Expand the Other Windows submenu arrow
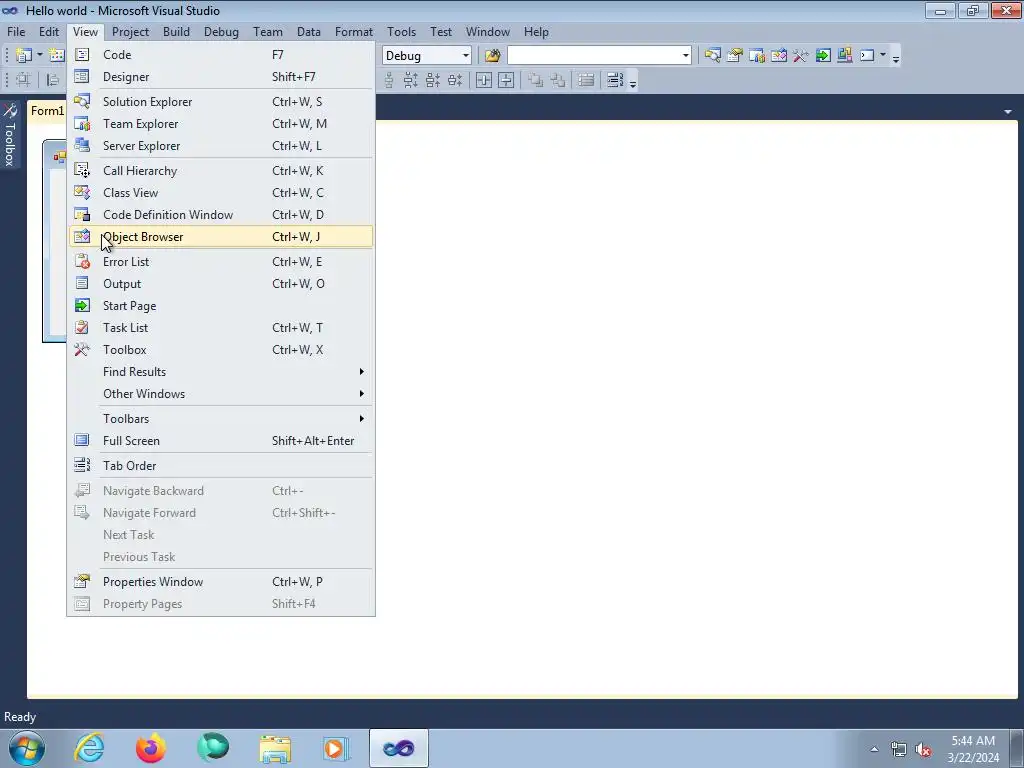Image resolution: width=1024 pixels, height=768 pixels. click(361, 394)
